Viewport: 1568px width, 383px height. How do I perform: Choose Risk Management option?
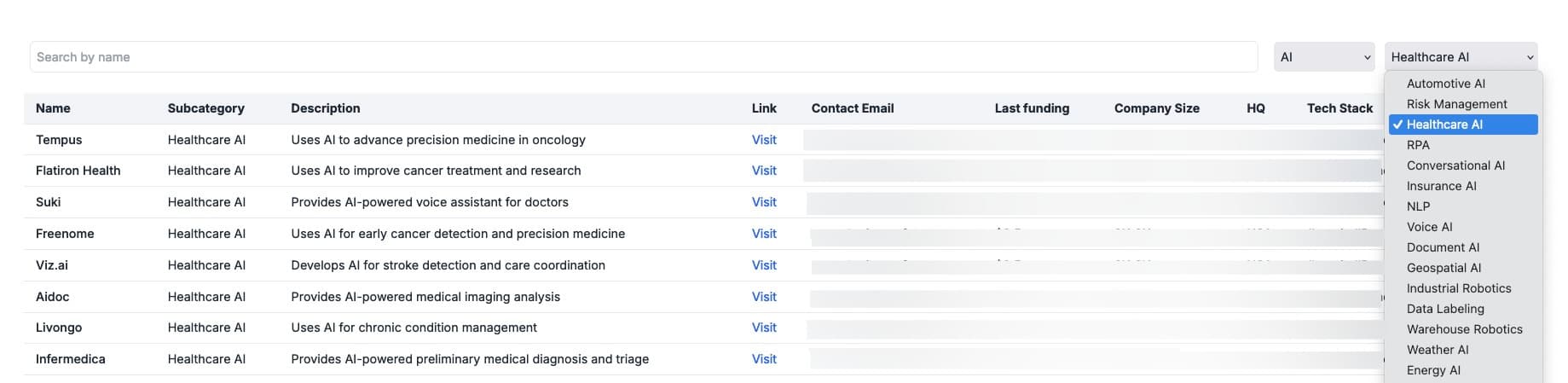(x=1456, y=104)
